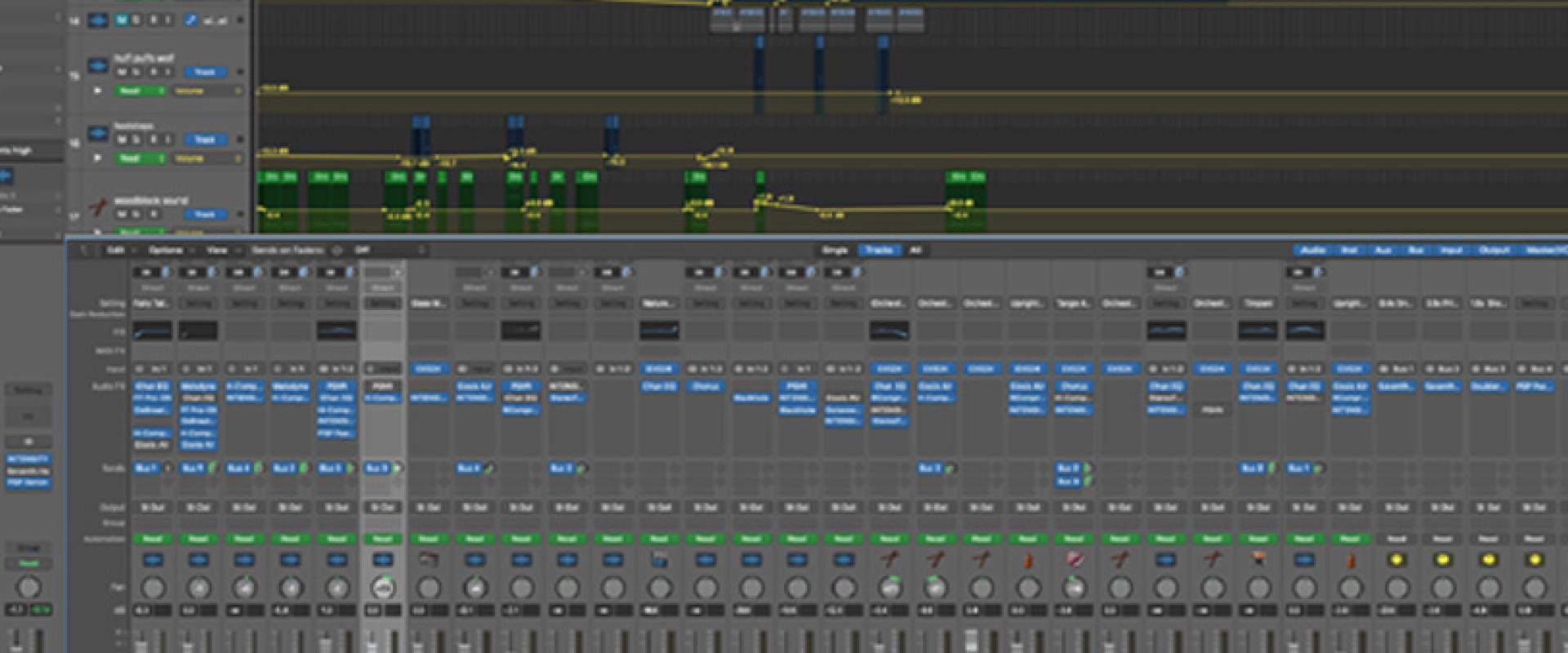Click the Track button on woodblock sound track
The height and width of the screenshot is (653, 1568).
[x=205, y=214]
